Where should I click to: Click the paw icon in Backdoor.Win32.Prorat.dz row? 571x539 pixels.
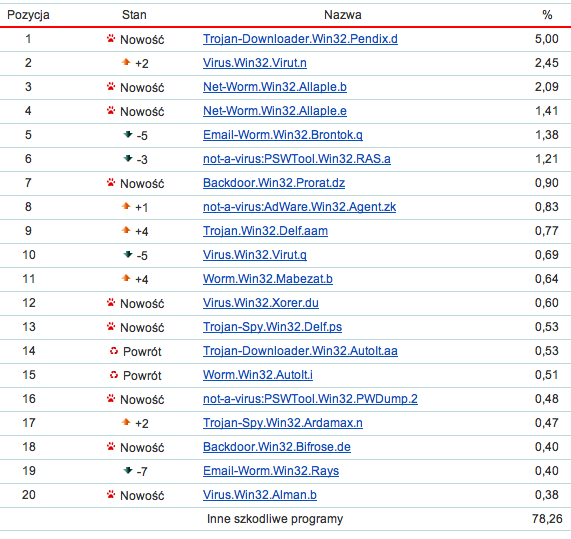[x=111, y=182]
